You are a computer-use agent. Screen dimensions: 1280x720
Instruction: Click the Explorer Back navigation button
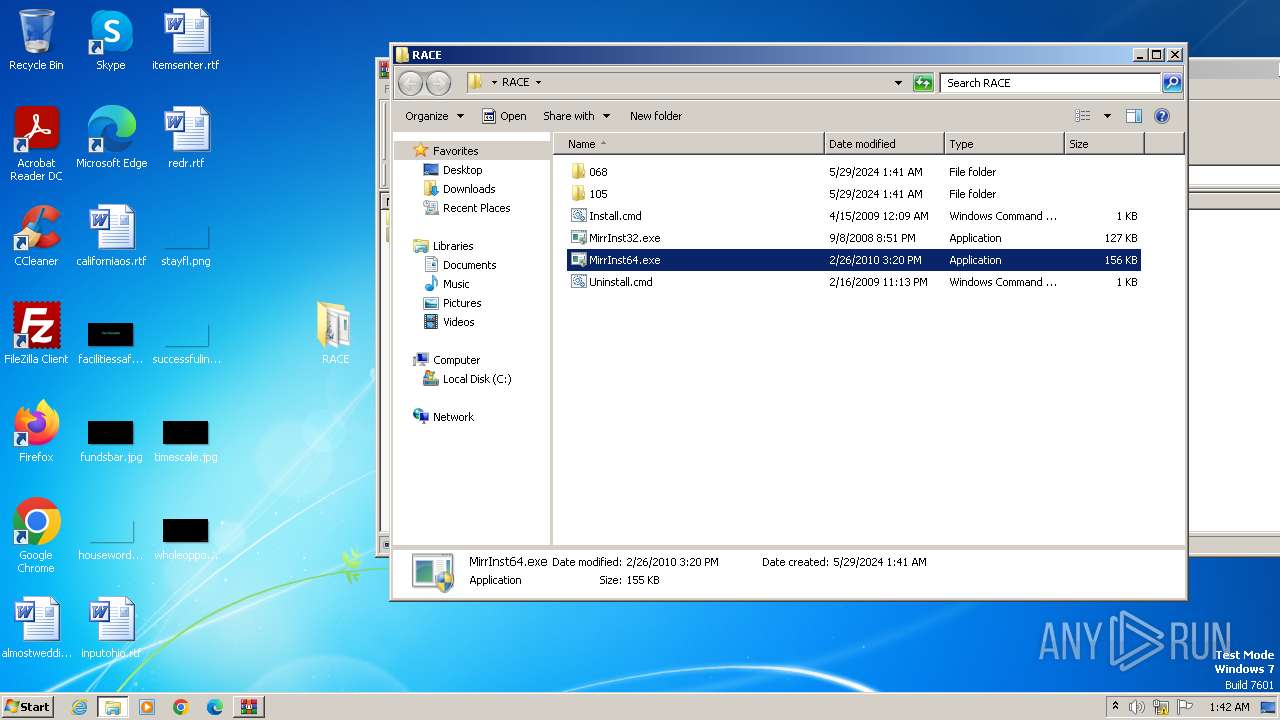coord(410,83)
